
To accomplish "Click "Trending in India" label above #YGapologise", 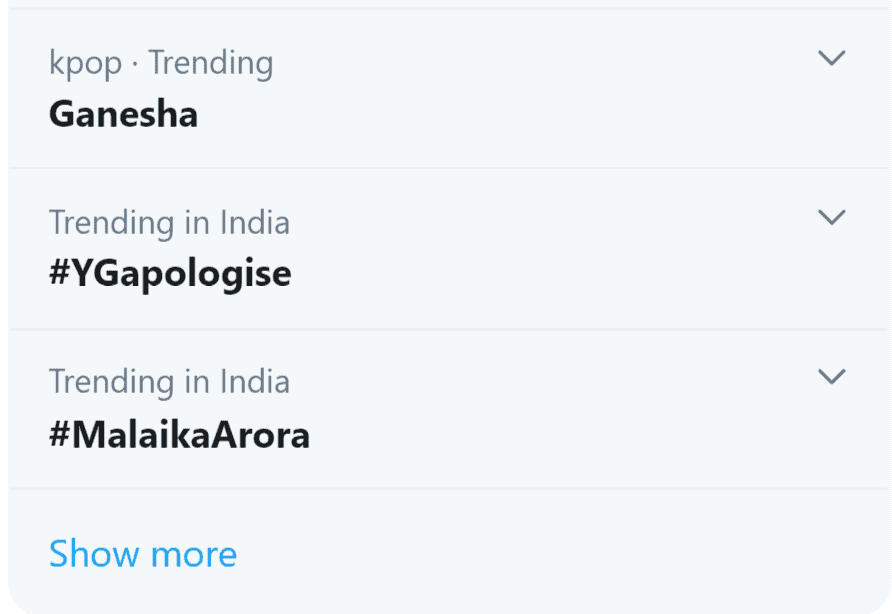I will pyautogui.click(x=169, y=222).
